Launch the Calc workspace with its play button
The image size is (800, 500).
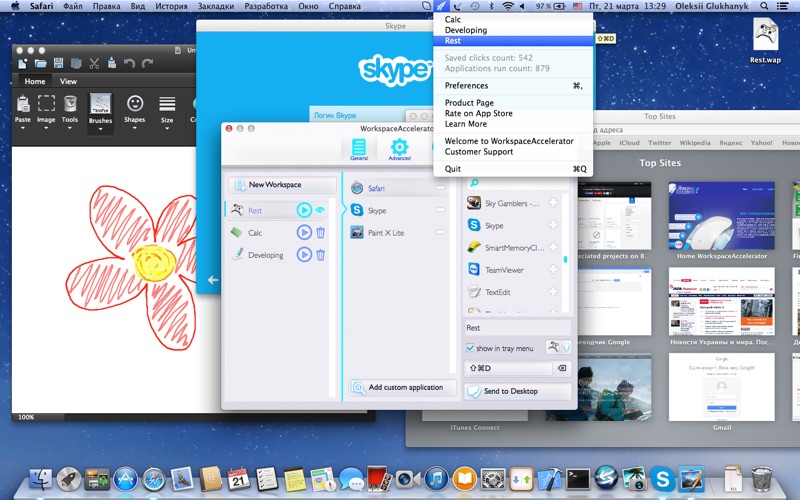pos(304,232)
